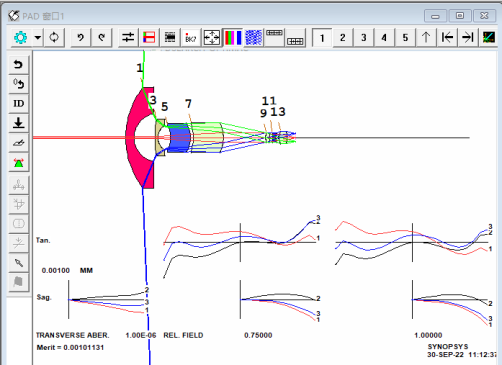Expand the dropdown arrow beside the gear
Viewport: 502px width, 365px height.
[38, 37]
